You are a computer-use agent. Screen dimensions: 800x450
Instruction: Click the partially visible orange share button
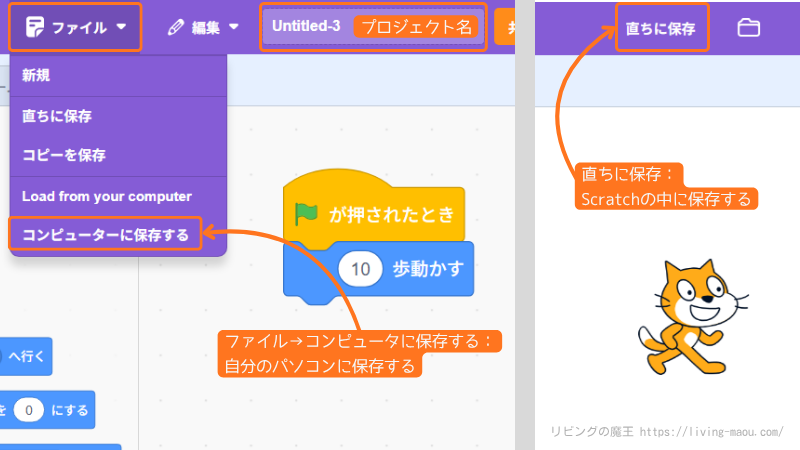tap(504, 28)
